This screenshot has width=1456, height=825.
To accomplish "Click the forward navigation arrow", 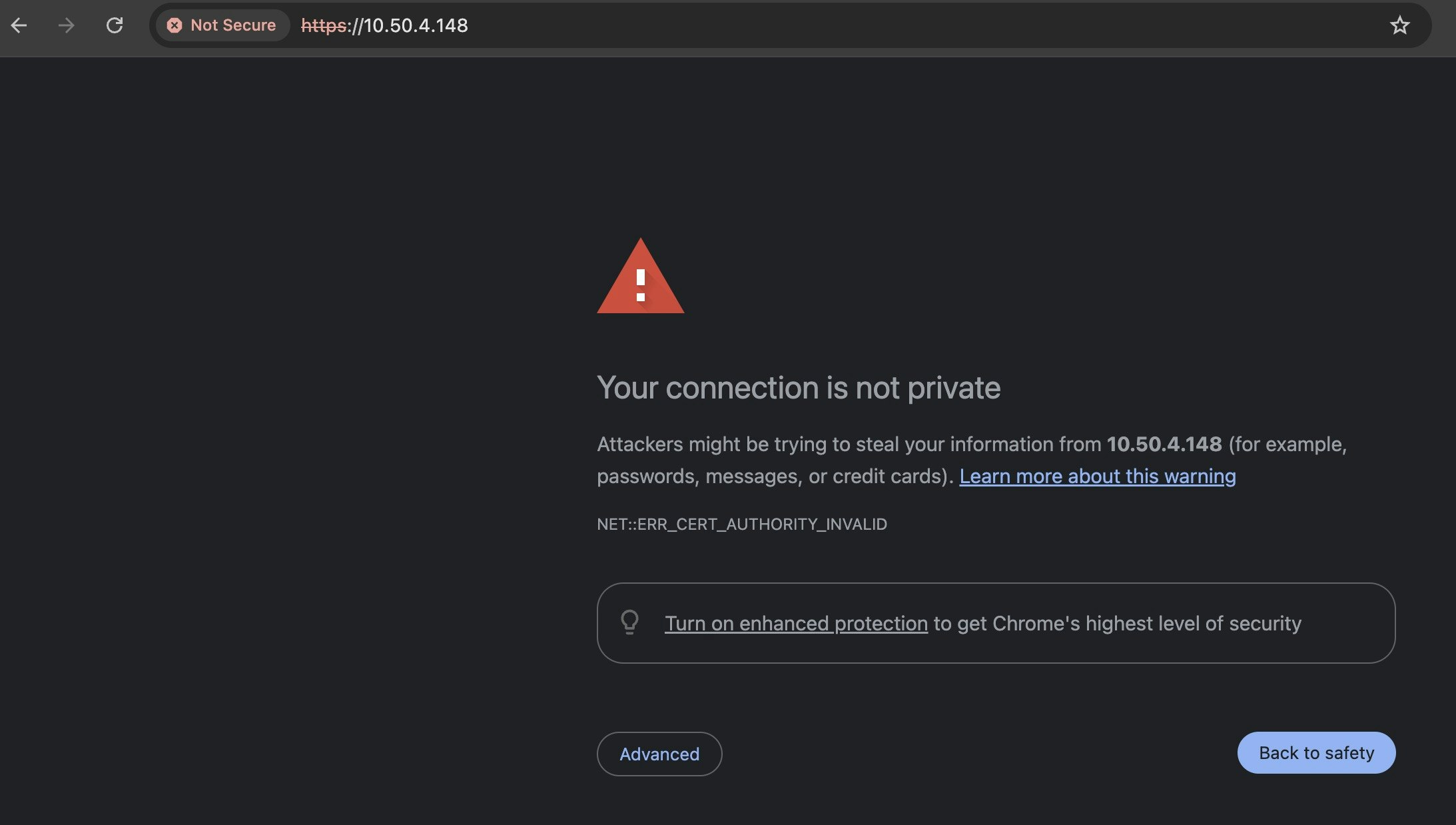I will click(67, 25).
